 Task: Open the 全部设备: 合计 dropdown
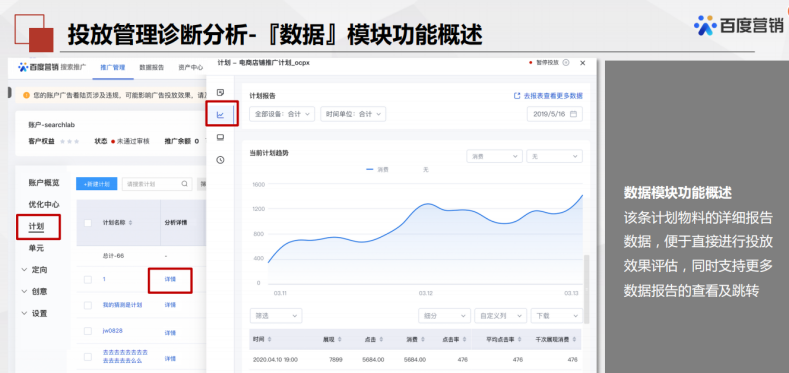pos(282,114)
